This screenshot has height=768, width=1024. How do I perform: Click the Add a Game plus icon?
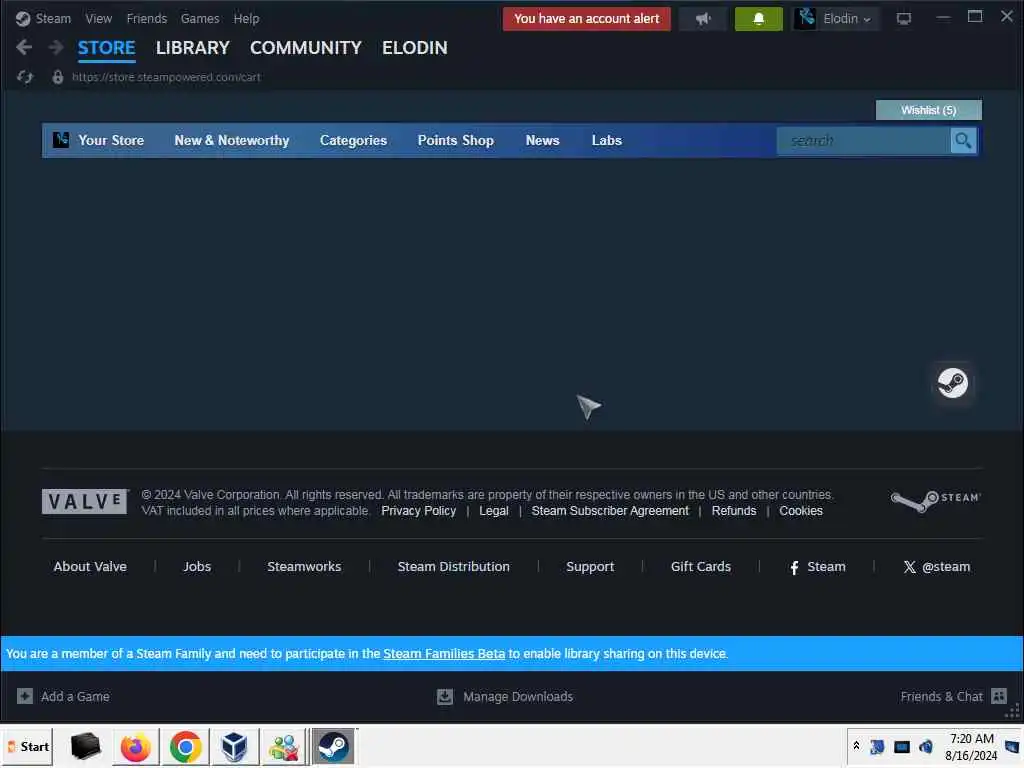(25, 696)
